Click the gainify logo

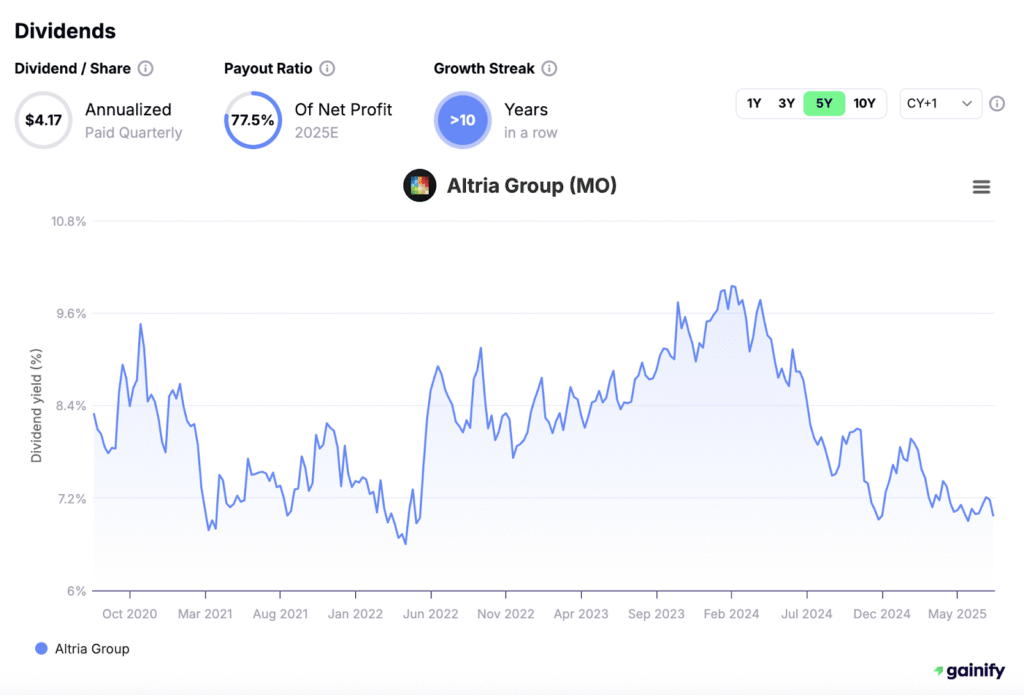tap(969, 670)
